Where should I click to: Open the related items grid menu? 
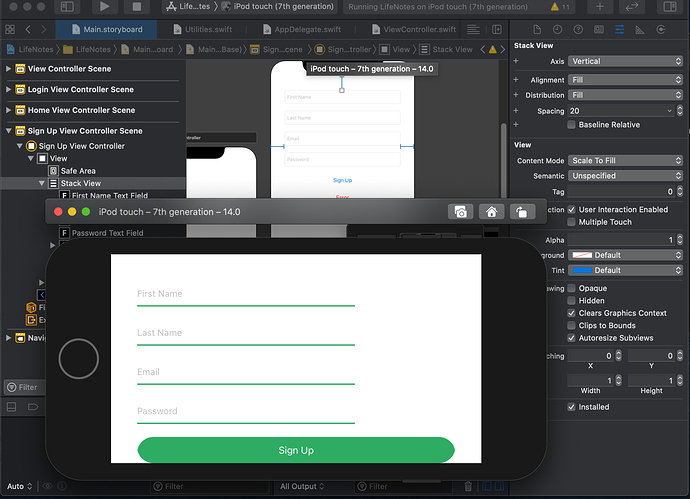(x=10, y=29)
